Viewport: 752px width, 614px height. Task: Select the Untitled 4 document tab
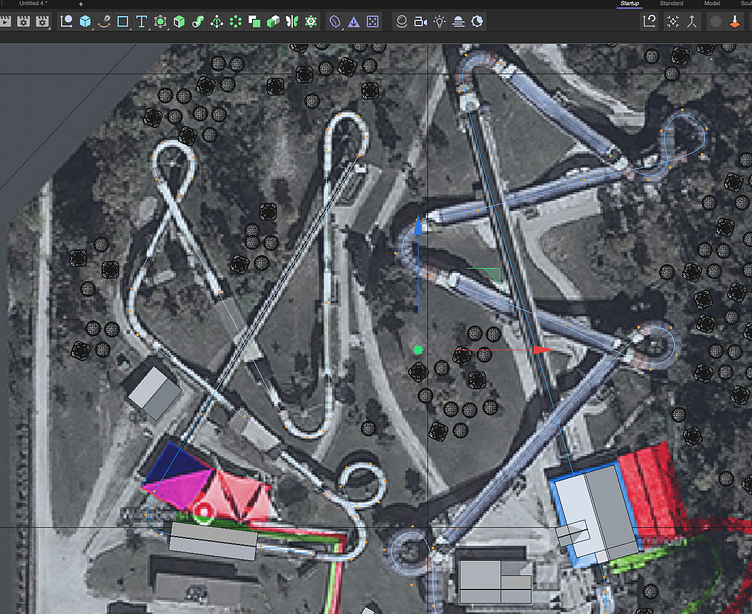(x=33, y=4)
